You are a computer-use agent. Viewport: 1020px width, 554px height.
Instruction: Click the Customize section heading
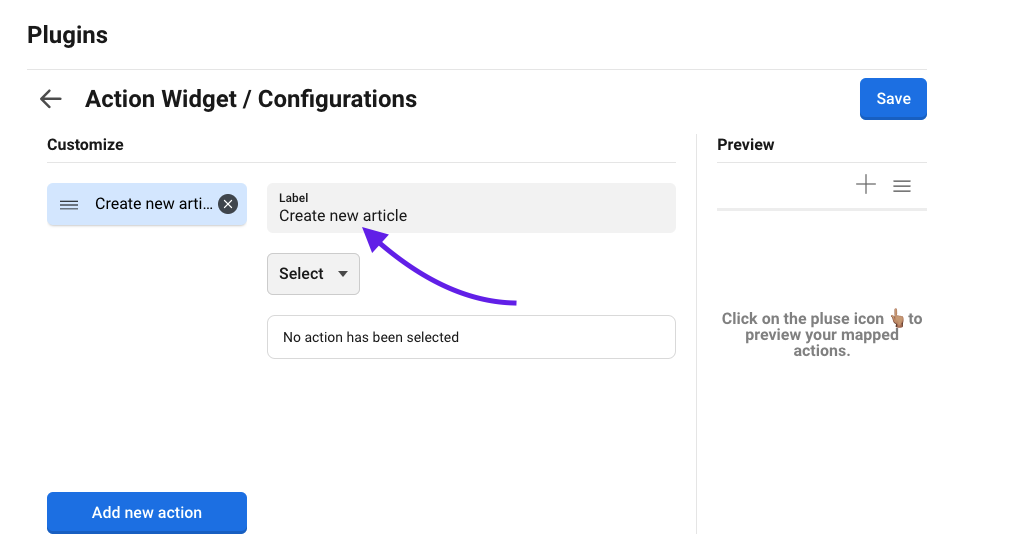point(85,145)
